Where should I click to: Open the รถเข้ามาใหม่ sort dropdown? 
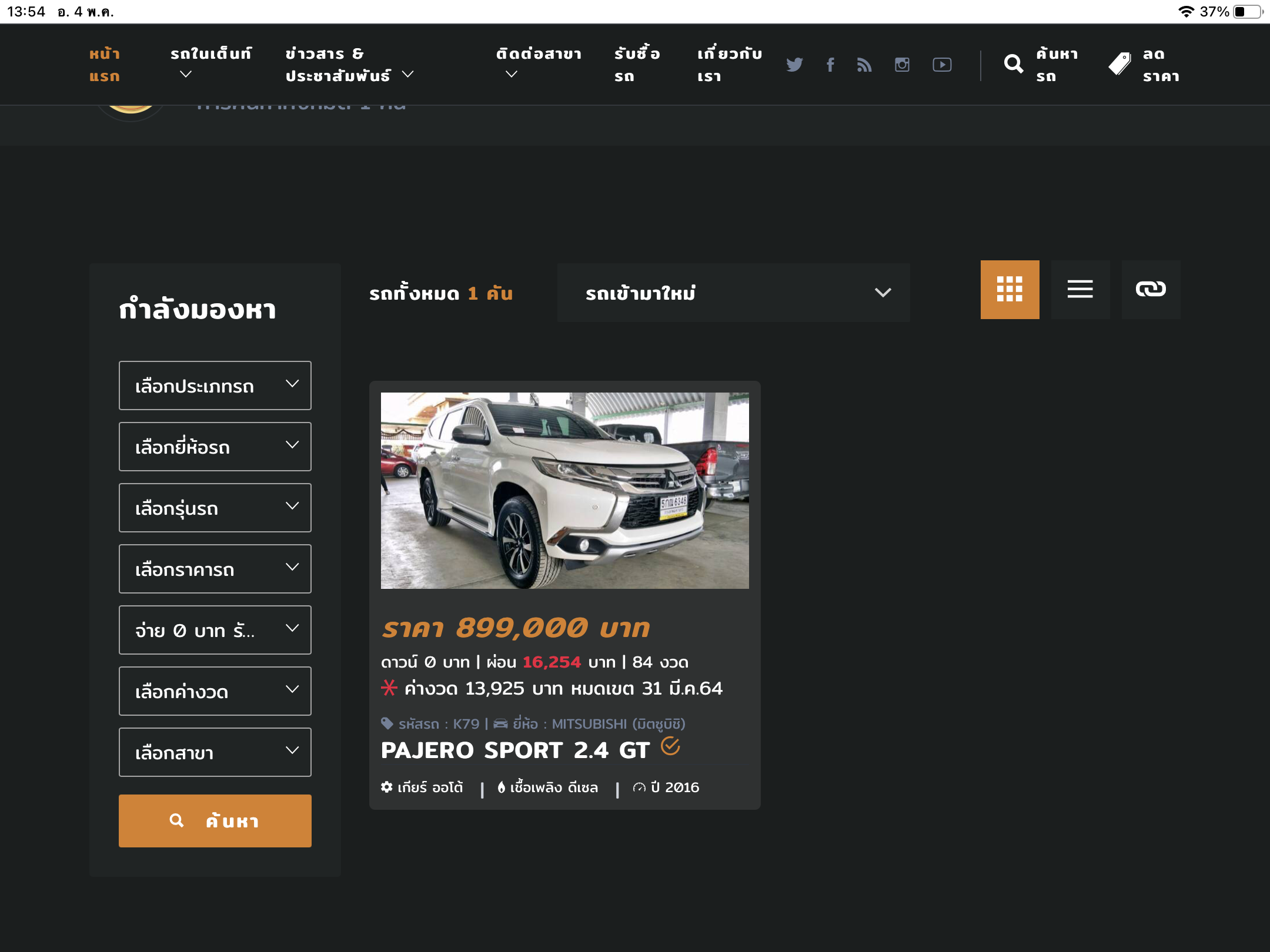(x=733, y=293)
